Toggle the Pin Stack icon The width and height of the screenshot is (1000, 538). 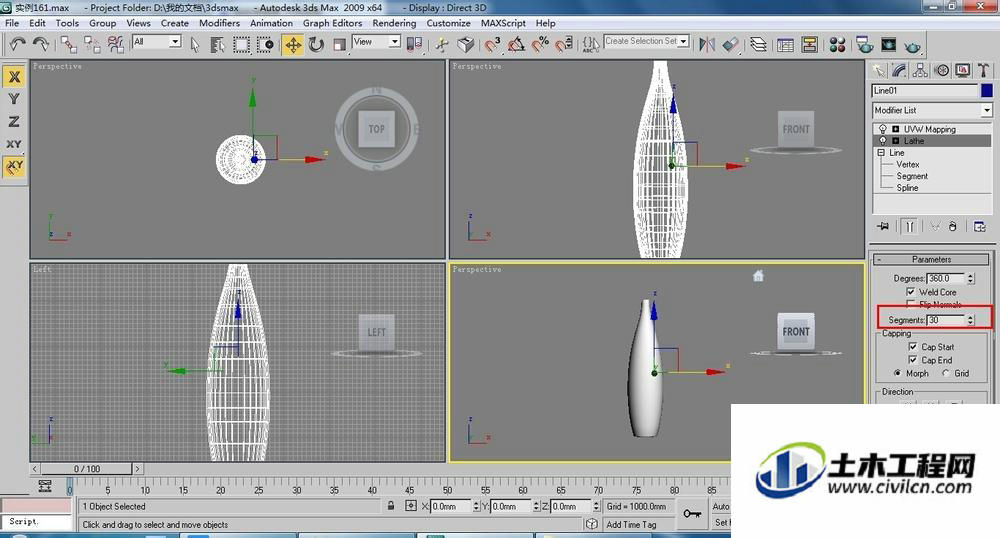pyautogui.click(x=883, y=226)
